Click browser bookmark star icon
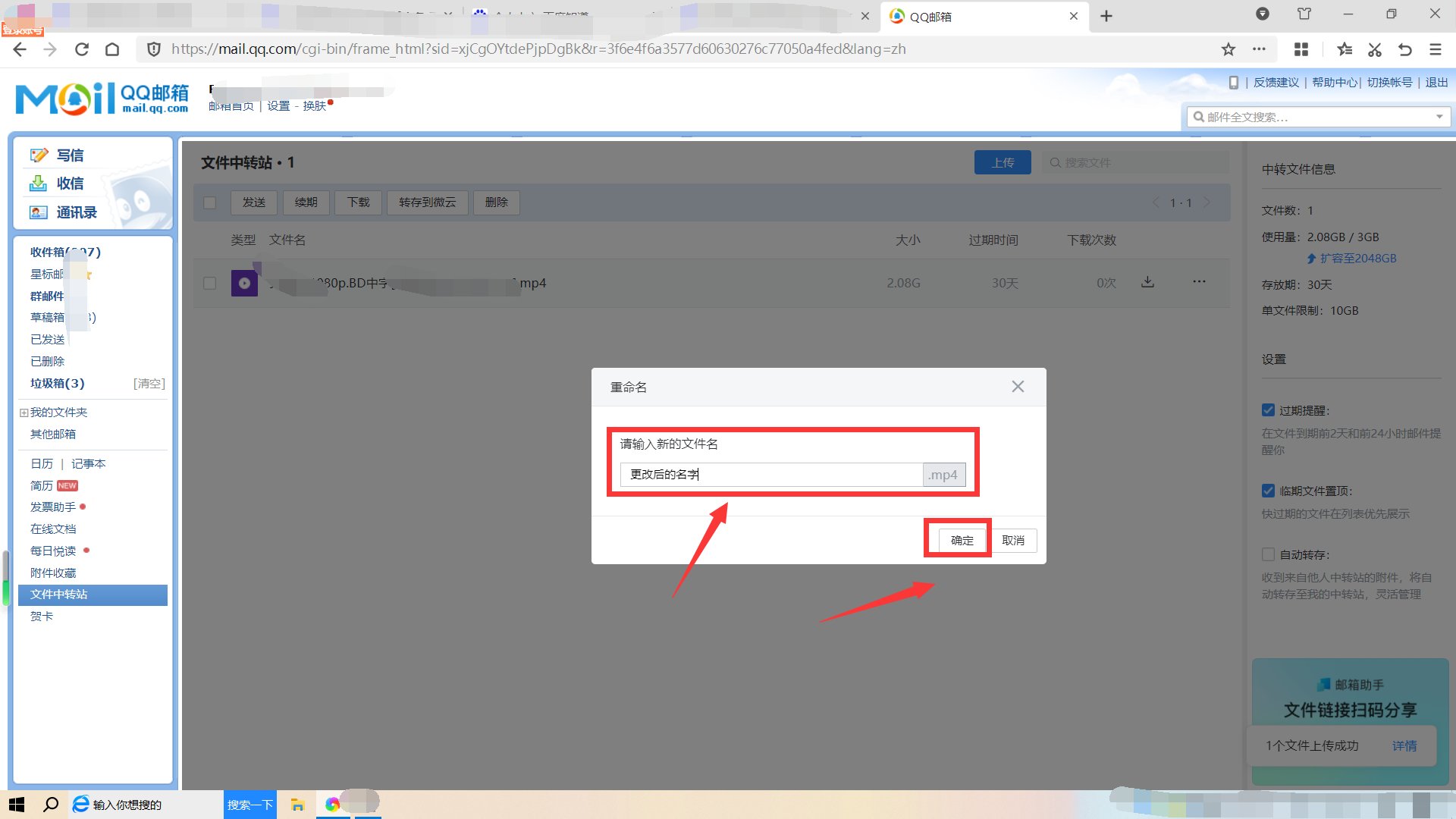The height and width of the screenshot is (819, 1456). 1228,49
